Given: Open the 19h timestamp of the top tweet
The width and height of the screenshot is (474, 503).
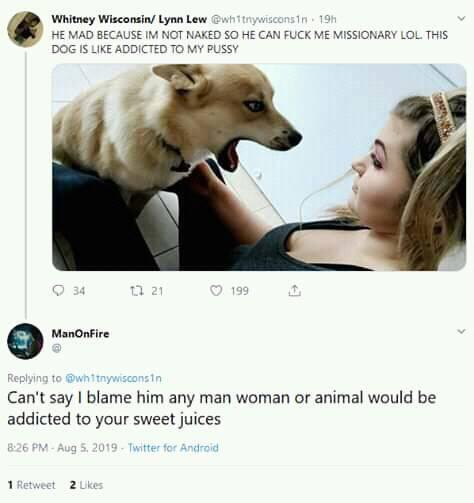Looking at the screenshot, I should [x=327, y=20].
